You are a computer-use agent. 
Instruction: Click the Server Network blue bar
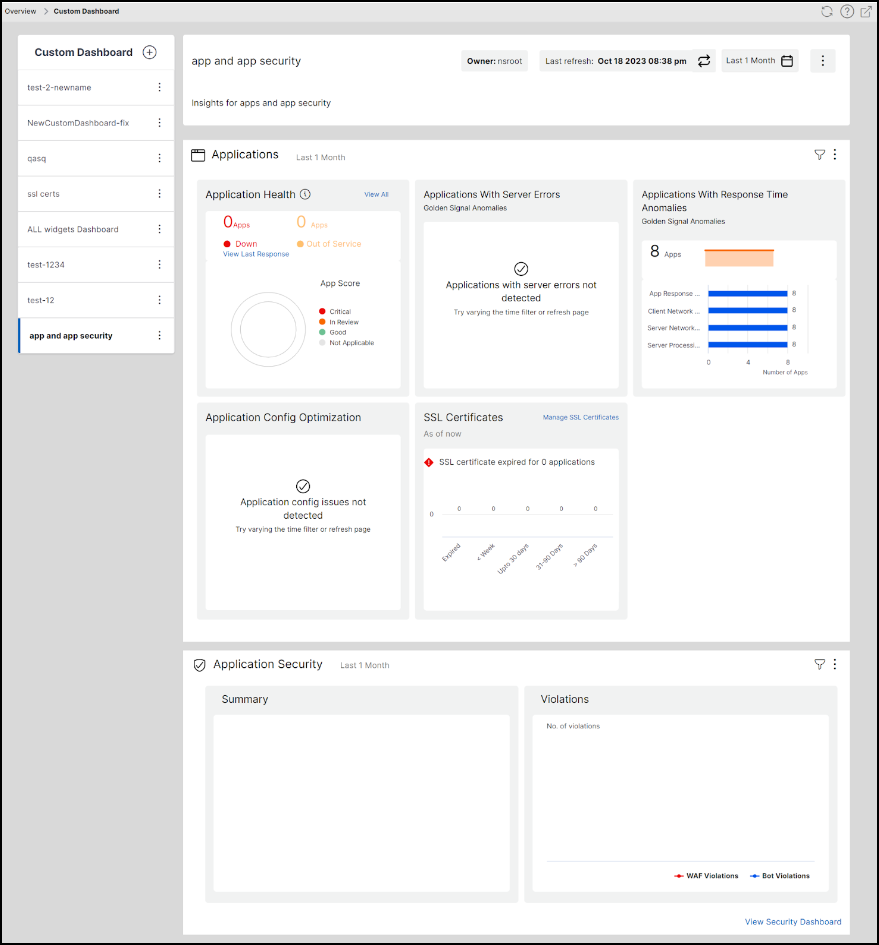(x=748, y=328)
